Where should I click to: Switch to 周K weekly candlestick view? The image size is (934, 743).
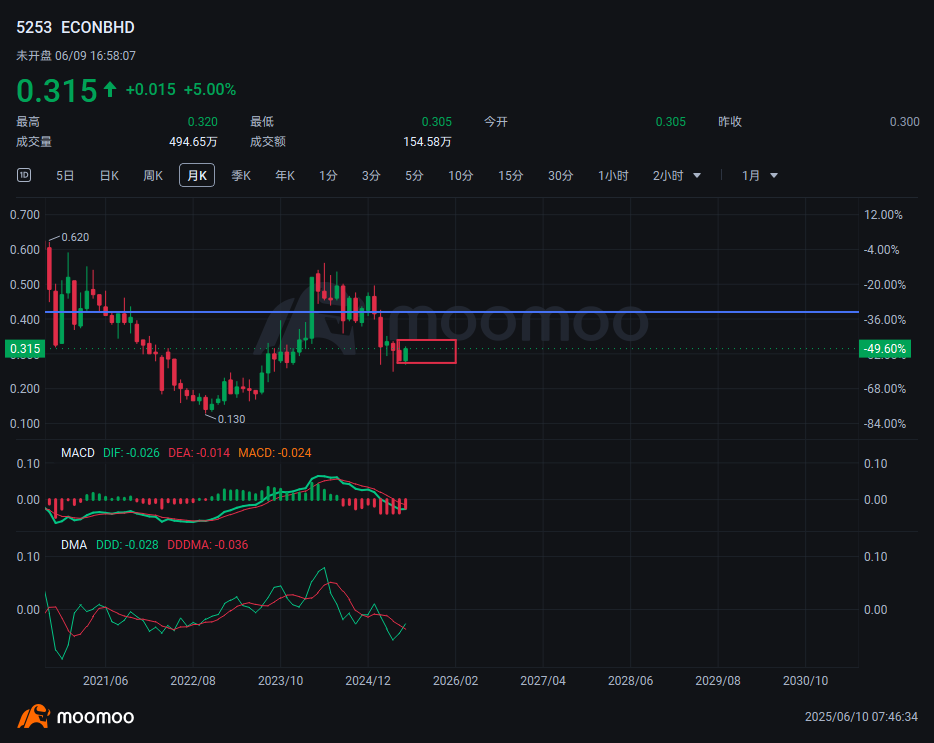(x=153, y=176)
